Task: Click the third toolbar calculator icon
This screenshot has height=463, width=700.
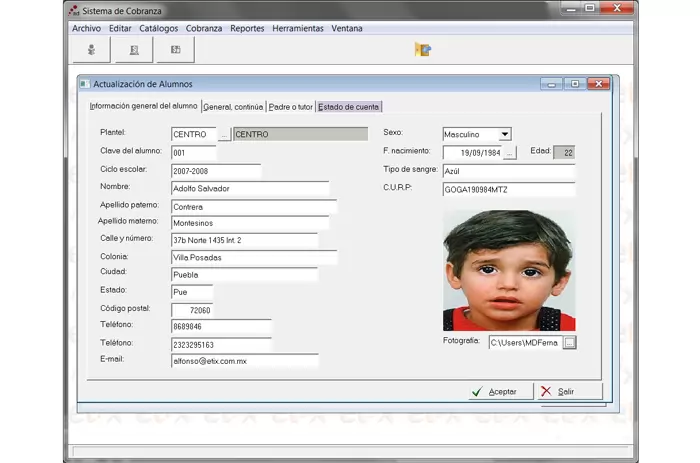Action: (x=176, y=50)
